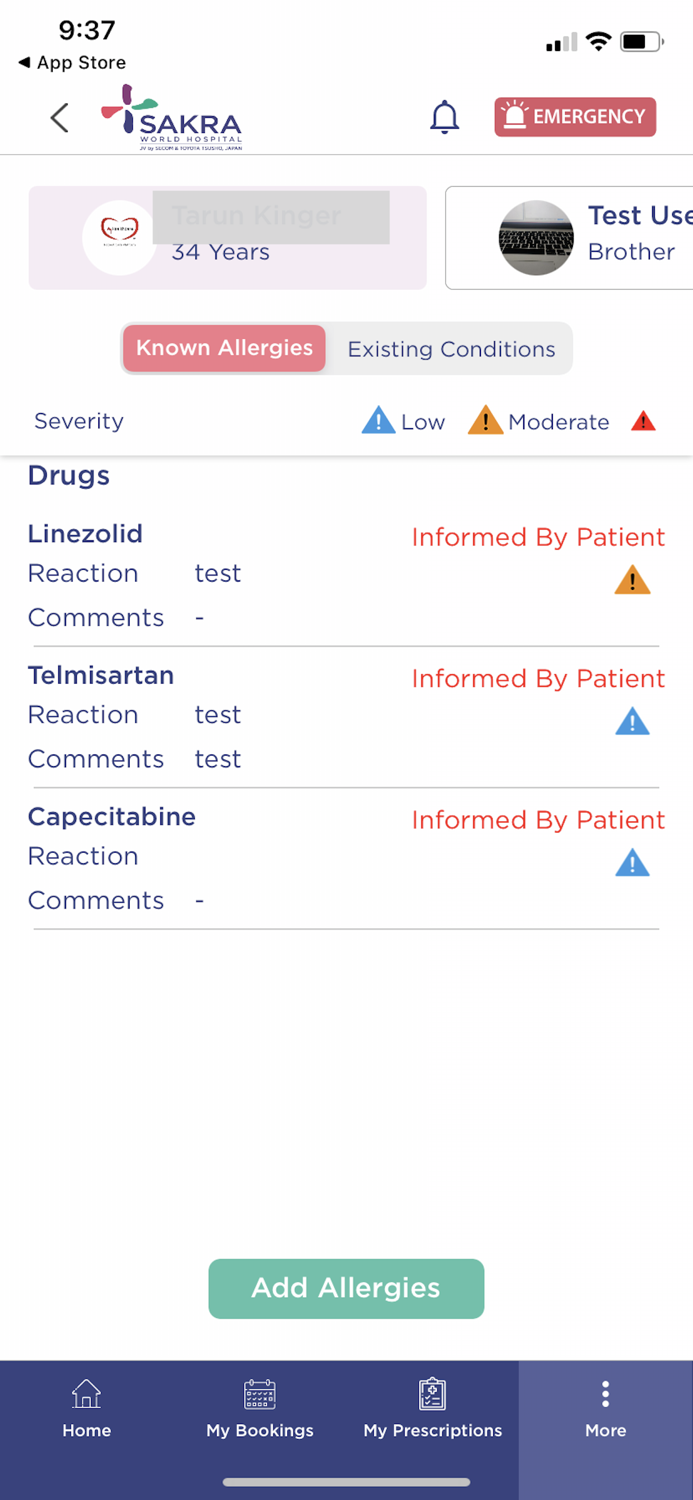Open the notification bell

(x=444, y=117)
